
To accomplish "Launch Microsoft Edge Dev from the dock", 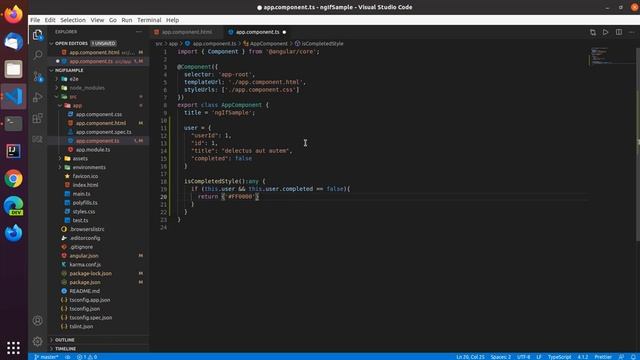I will 13,206.
